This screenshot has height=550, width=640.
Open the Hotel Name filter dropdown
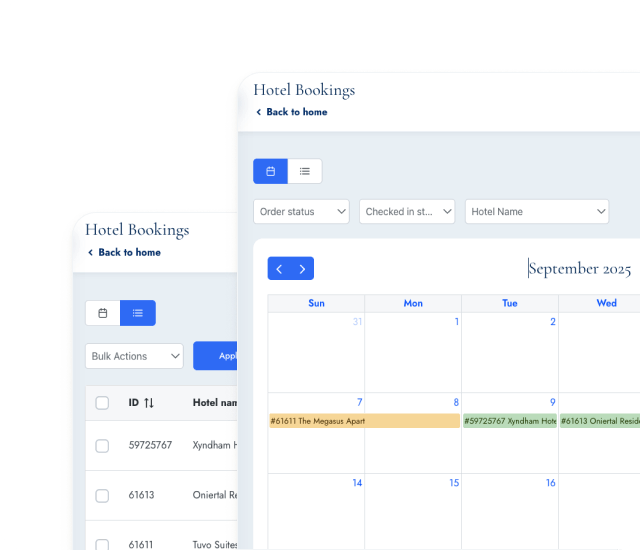[537, 211]
